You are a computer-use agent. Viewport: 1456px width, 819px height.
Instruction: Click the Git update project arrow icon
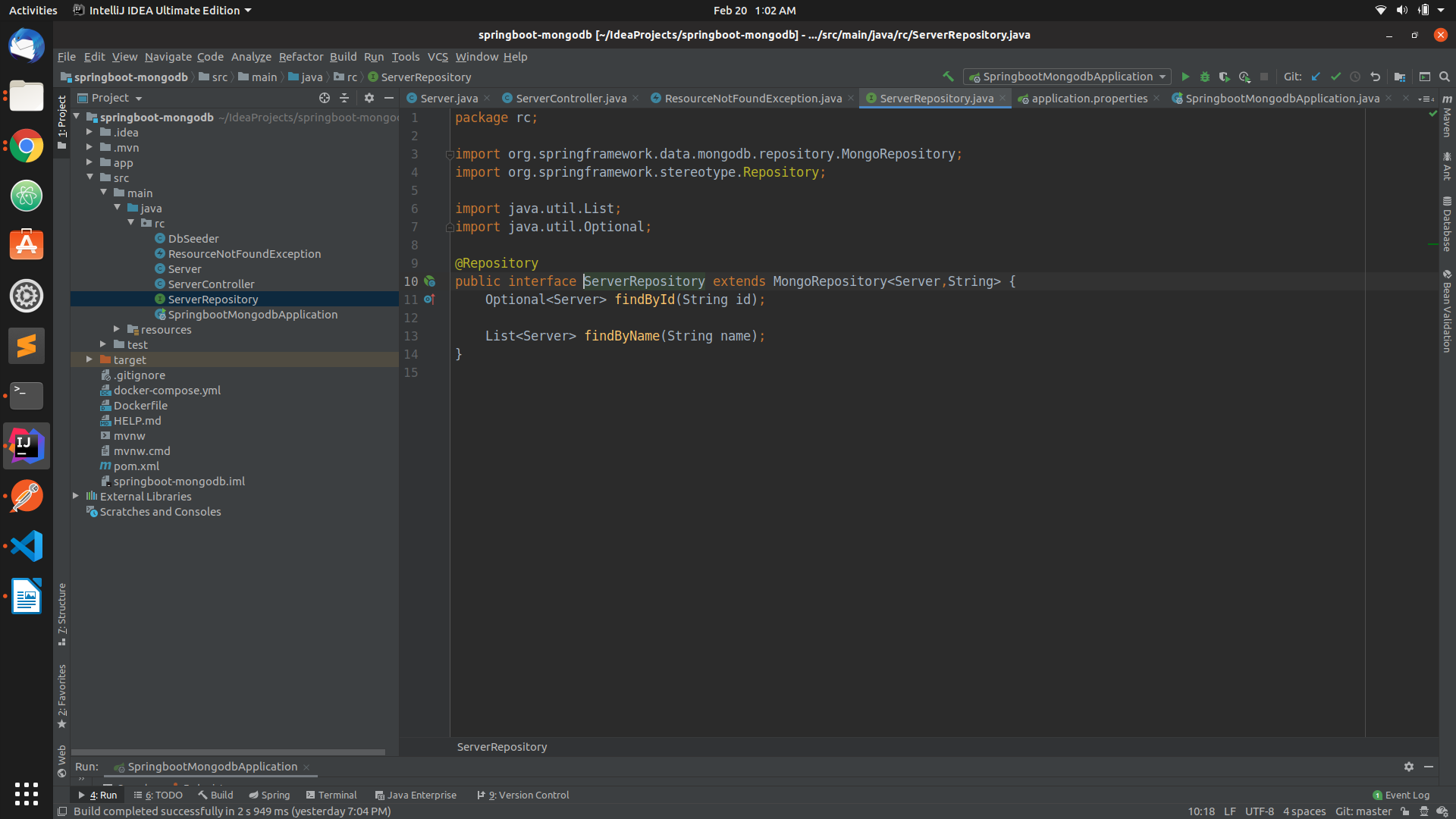1316,77
